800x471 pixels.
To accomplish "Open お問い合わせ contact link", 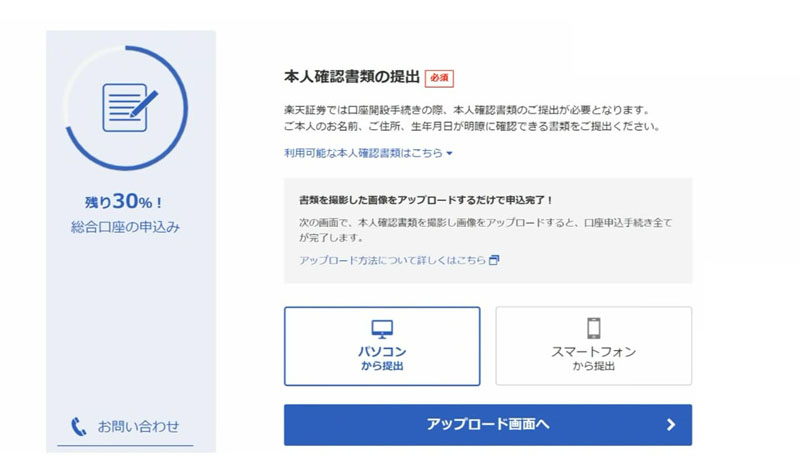I will point(126,427).
